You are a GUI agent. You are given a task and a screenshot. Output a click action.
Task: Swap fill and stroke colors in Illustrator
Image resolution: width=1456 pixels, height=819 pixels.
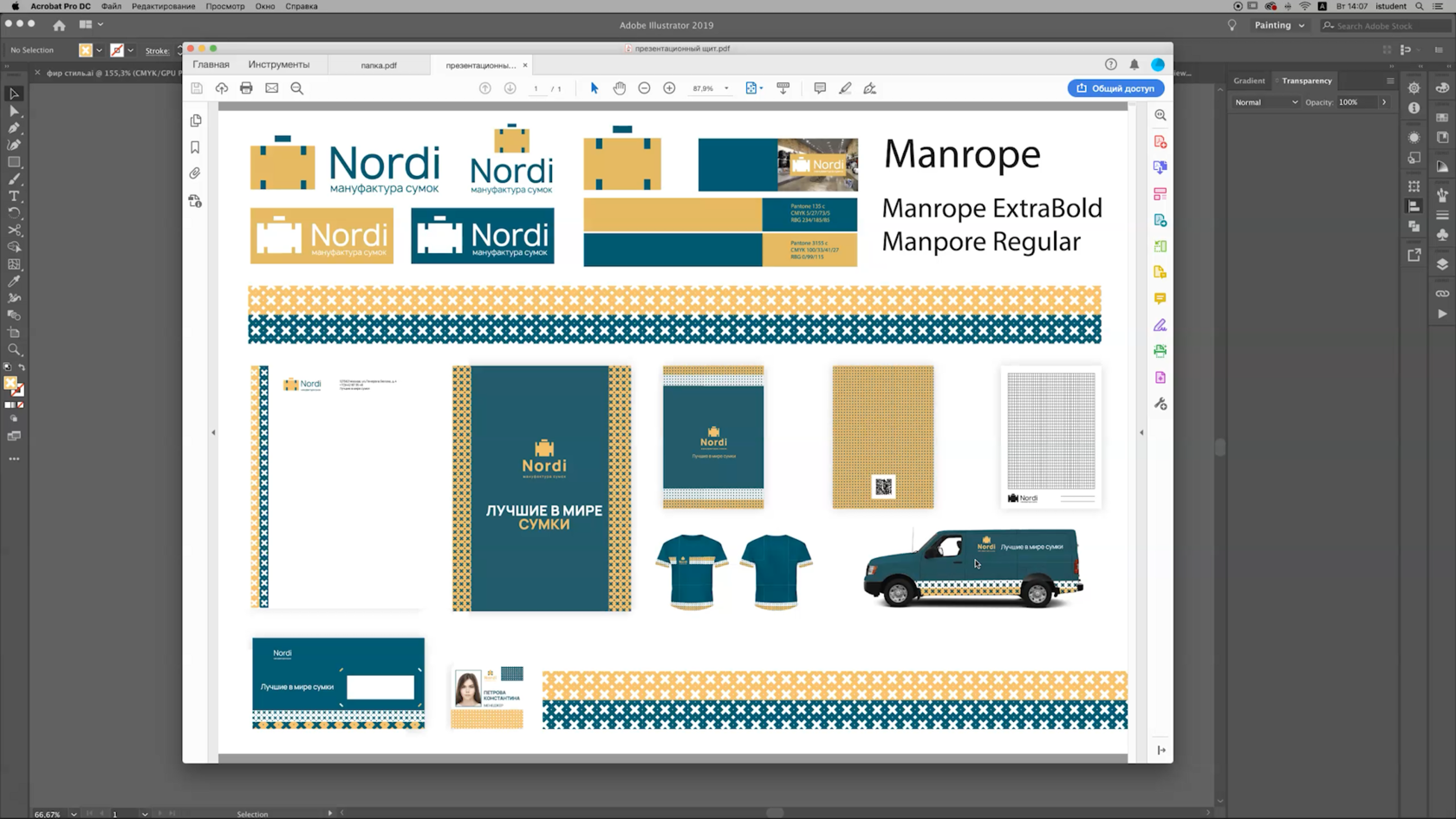(x=22, y=367)
